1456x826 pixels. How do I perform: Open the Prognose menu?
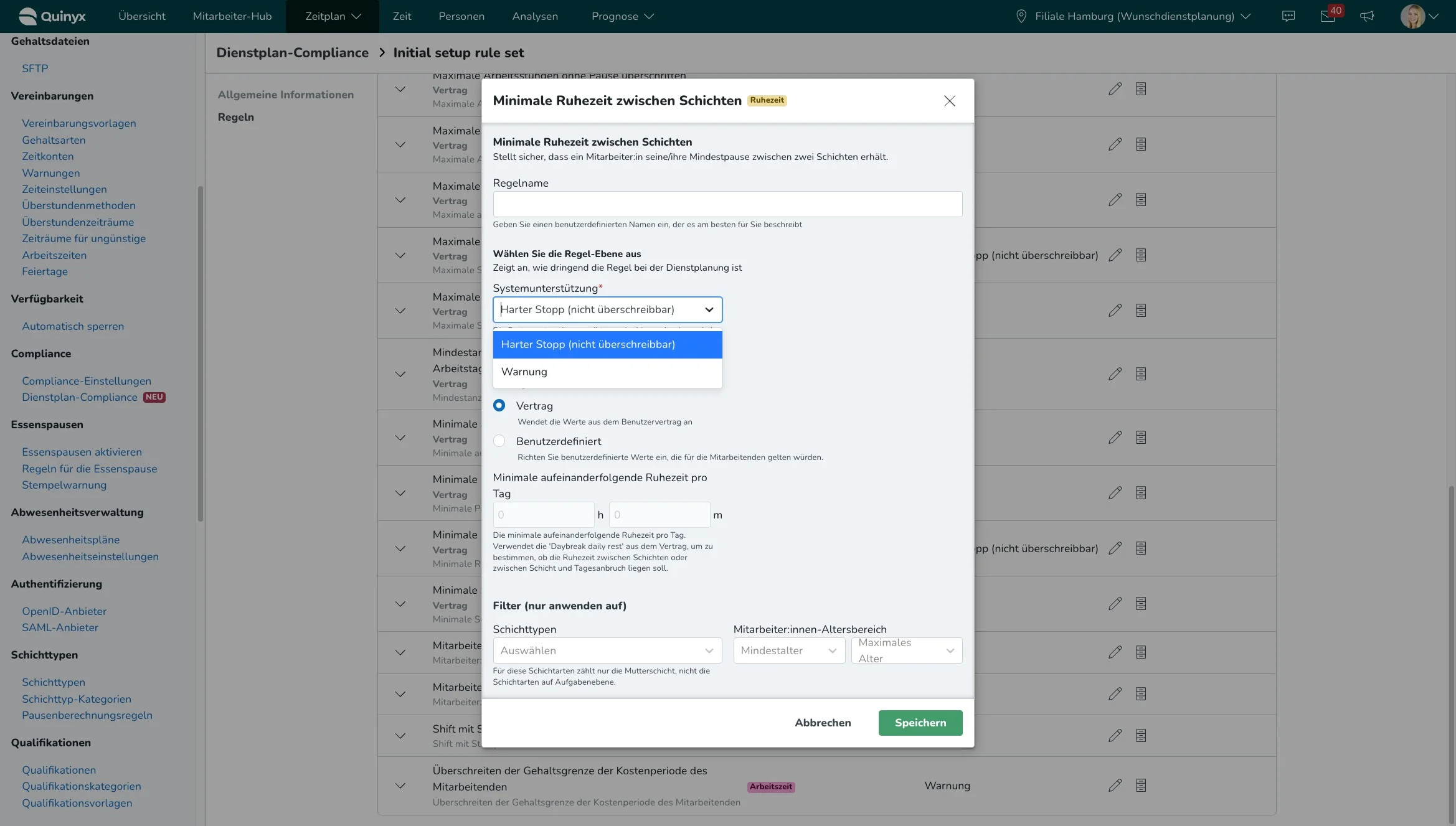point(622,16)
